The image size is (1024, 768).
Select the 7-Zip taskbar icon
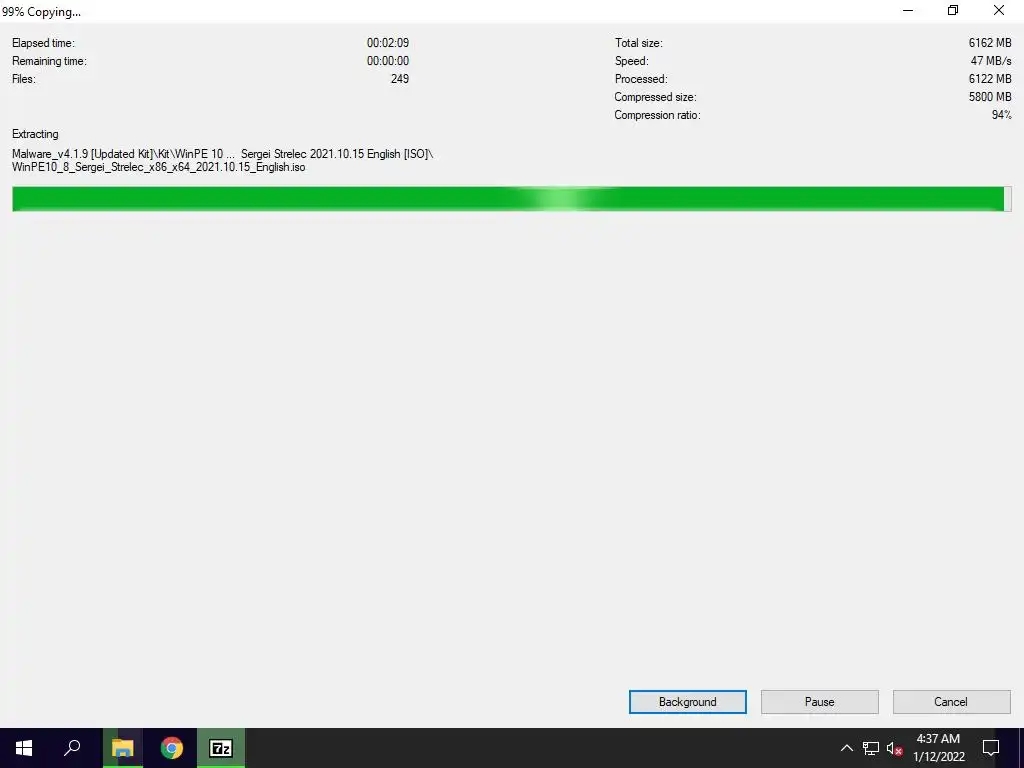click(x=221, y=748)
